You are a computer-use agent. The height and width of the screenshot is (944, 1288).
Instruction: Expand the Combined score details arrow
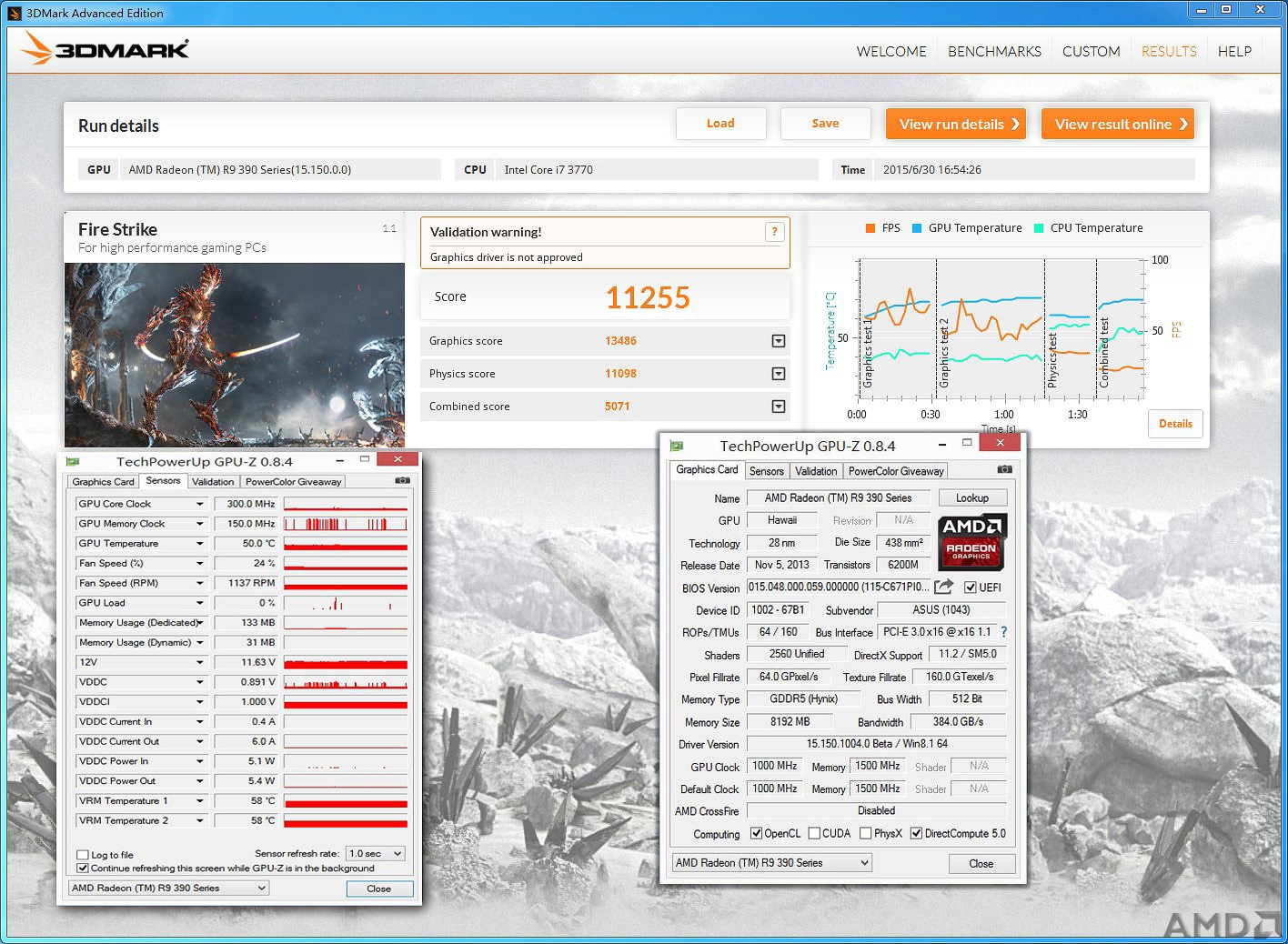tap(779, 407)
